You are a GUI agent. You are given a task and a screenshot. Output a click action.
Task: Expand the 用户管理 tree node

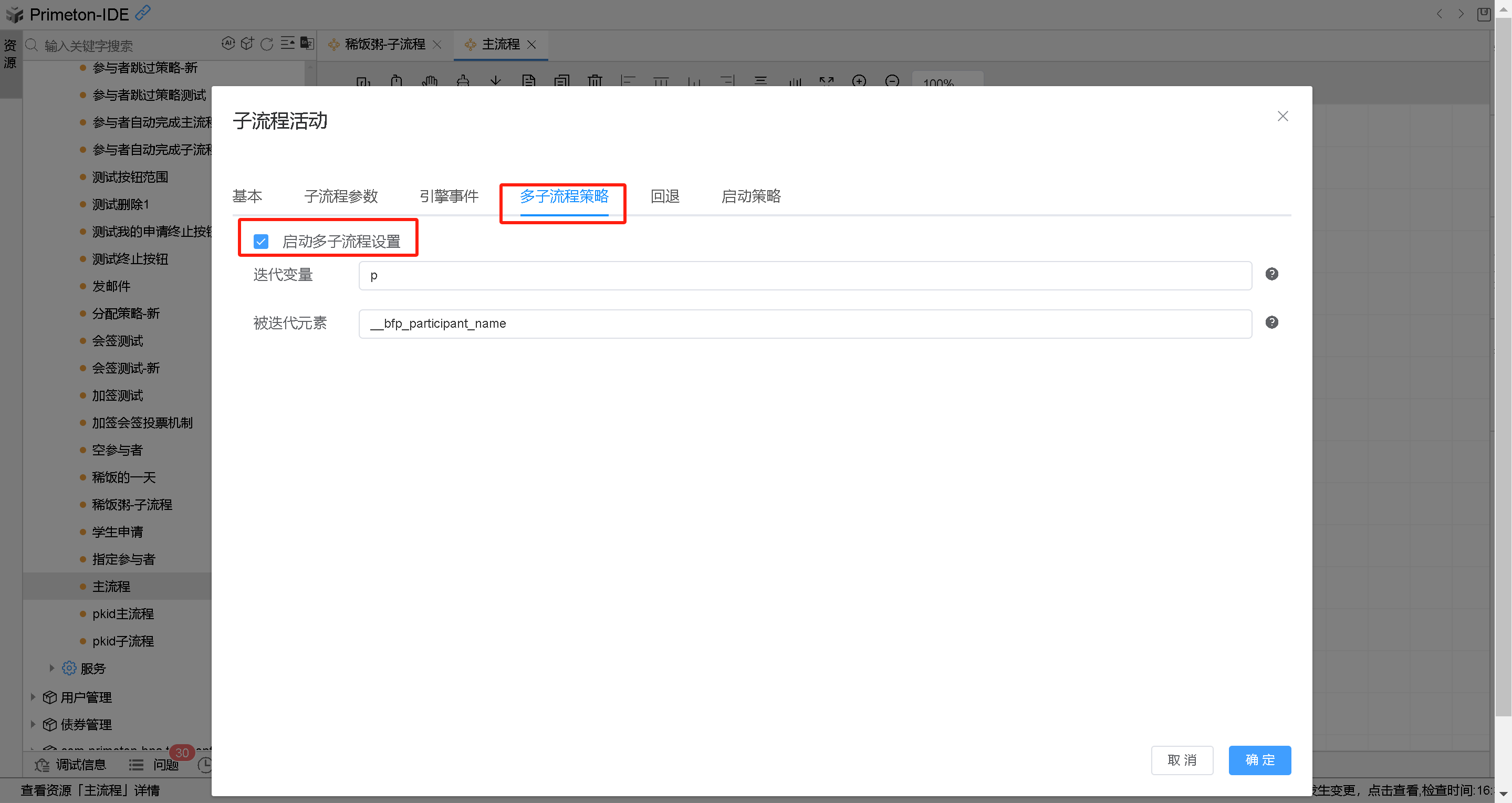33,697
